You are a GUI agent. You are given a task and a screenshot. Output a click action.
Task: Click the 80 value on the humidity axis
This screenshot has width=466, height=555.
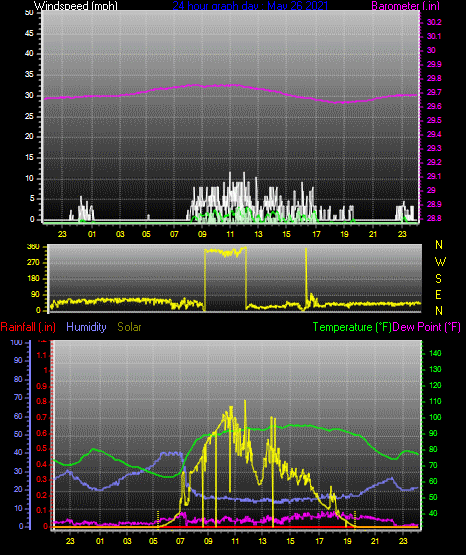[x=18, y=379]
